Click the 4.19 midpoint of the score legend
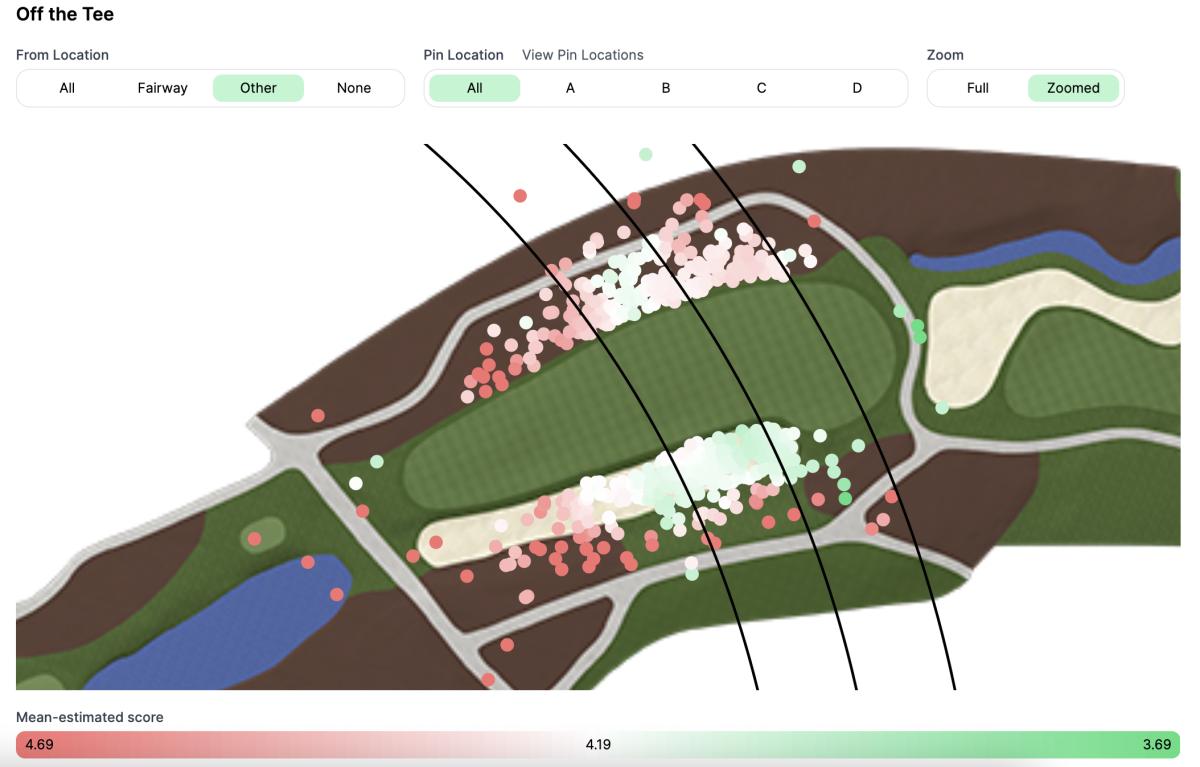Image resolution: width=1200 pixels, height=767 pixels. point(598,745)
